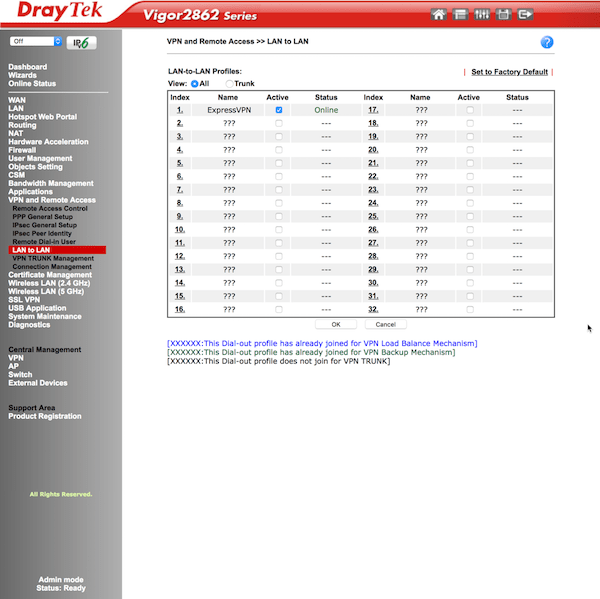Open USB Application menu
The height and width of the screenshot is (599, 600).
37,308
